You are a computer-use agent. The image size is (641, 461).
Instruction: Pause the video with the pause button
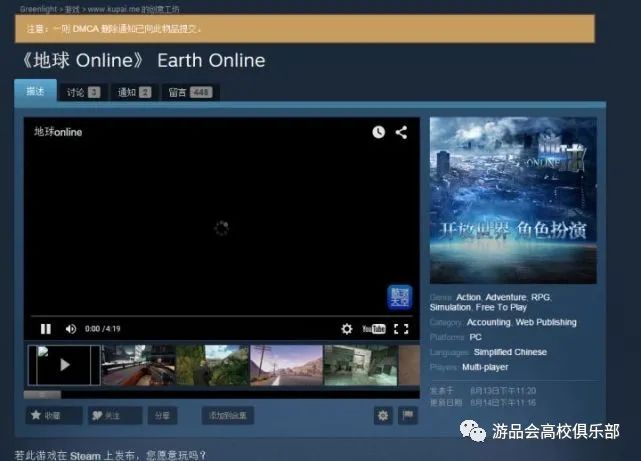pyautogui.click(x=46, y=329)
